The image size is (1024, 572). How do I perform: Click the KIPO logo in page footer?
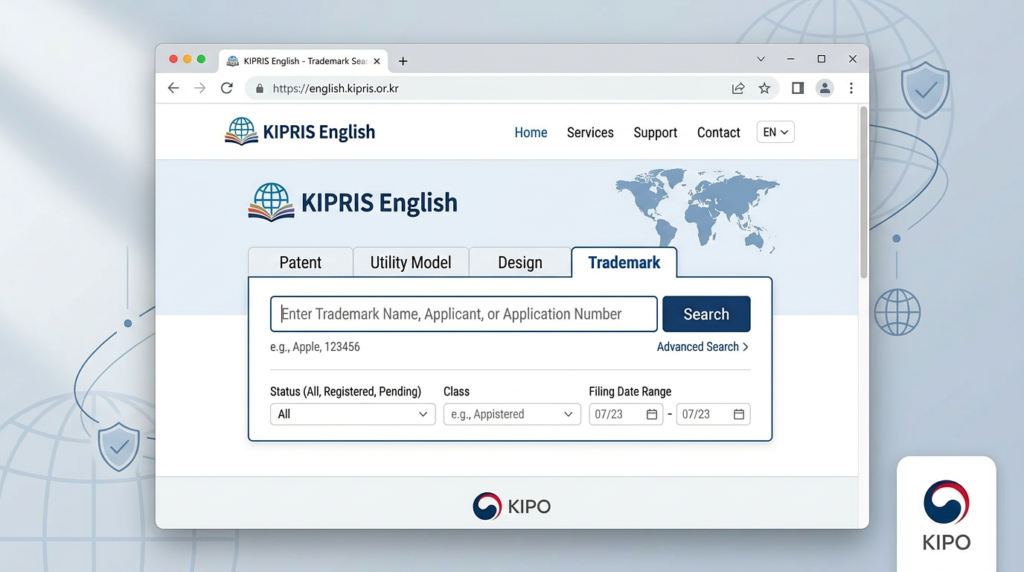click(512, 506)
